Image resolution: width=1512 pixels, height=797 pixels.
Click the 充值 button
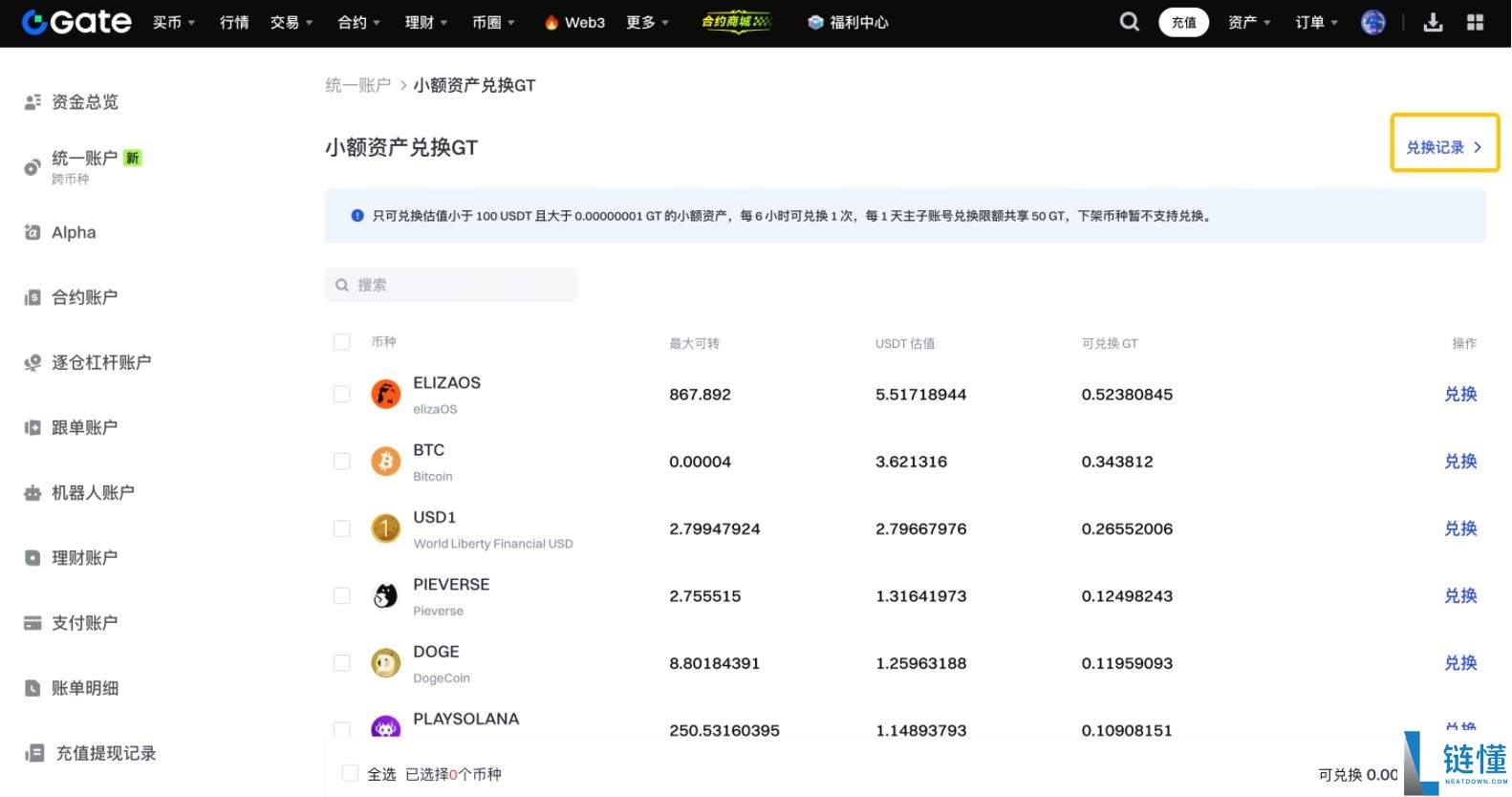(x=1184, y=22)
